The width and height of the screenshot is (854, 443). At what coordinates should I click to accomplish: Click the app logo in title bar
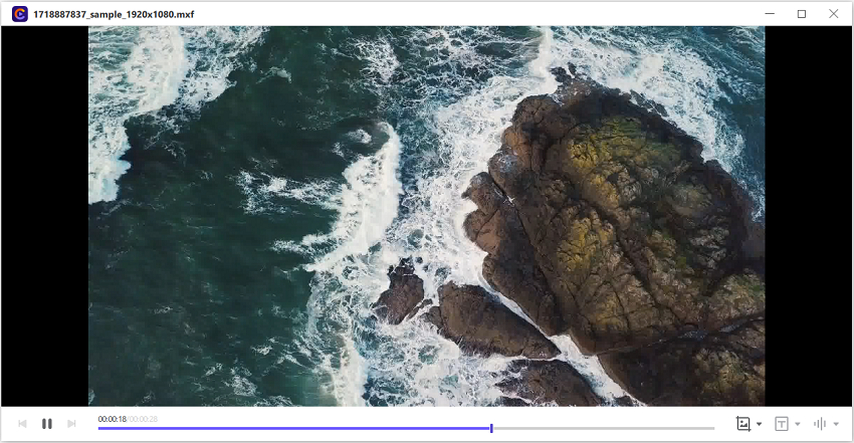(20, 14)
